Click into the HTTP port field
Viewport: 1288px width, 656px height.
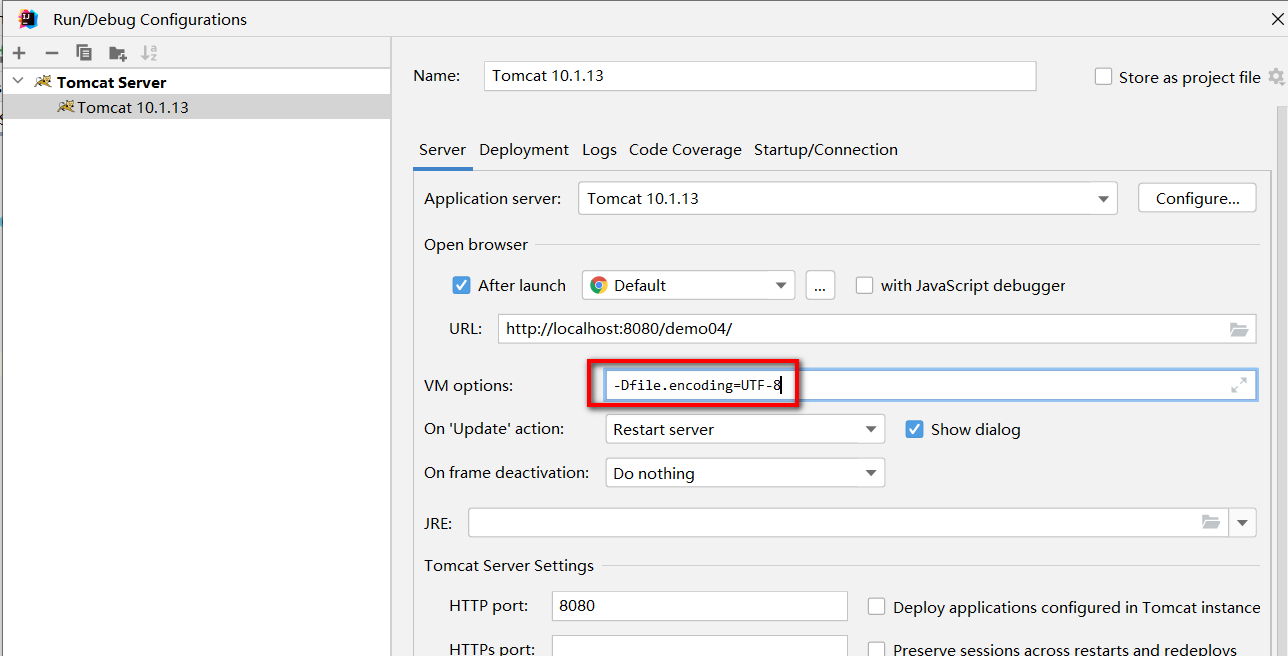699,606
